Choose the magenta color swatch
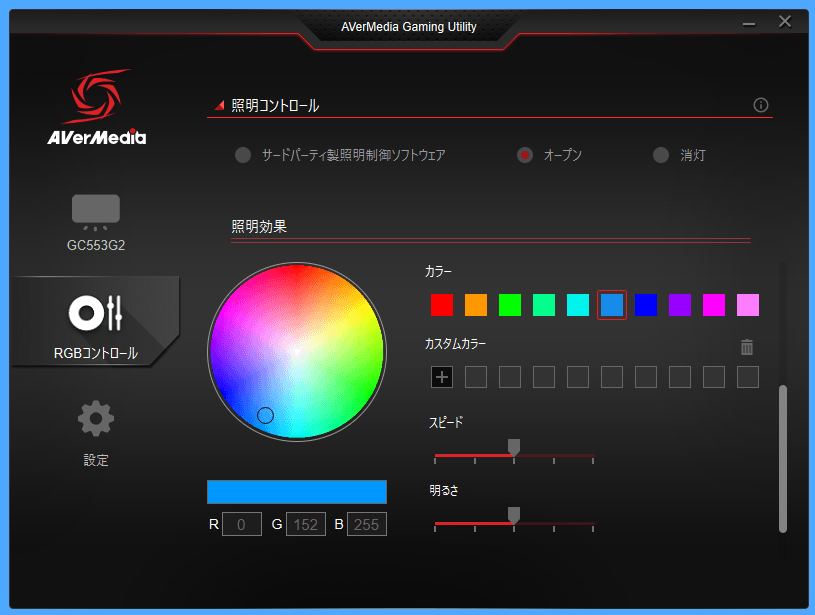Screen dimensions: 815x615 (714, 305)
